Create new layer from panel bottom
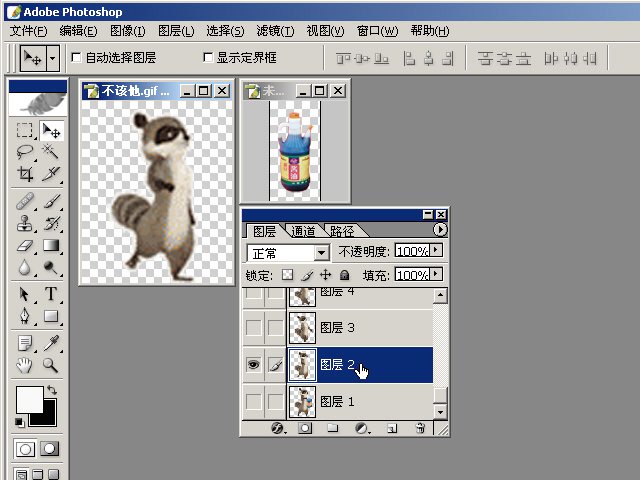Screen dimensions: 640x480 392,428
